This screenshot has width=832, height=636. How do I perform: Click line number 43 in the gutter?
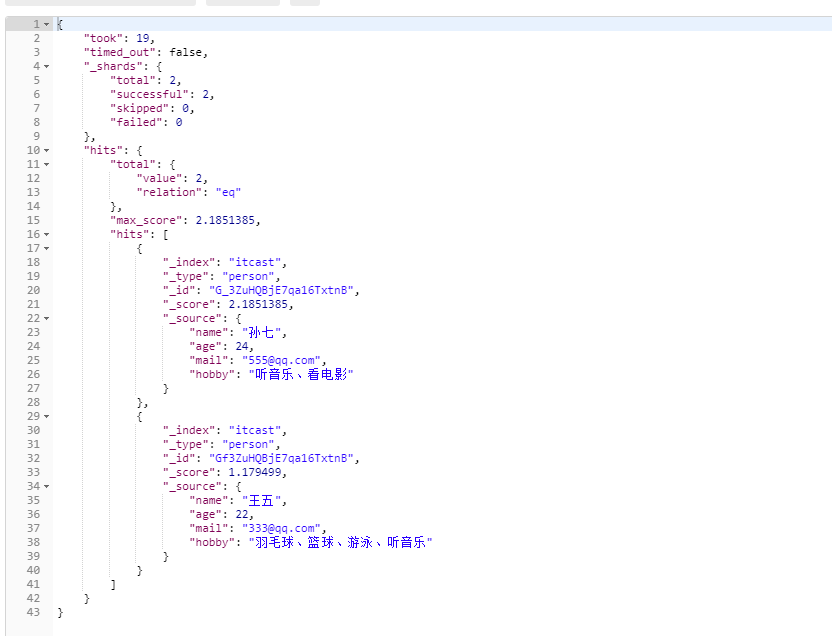pos(35,612)
